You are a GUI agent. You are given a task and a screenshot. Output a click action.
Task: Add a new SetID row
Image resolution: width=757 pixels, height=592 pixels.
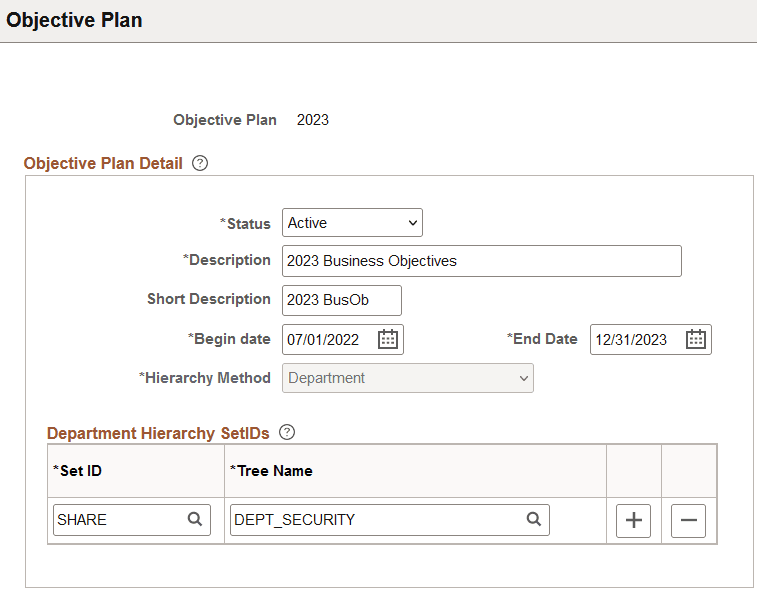coord(633,521)
